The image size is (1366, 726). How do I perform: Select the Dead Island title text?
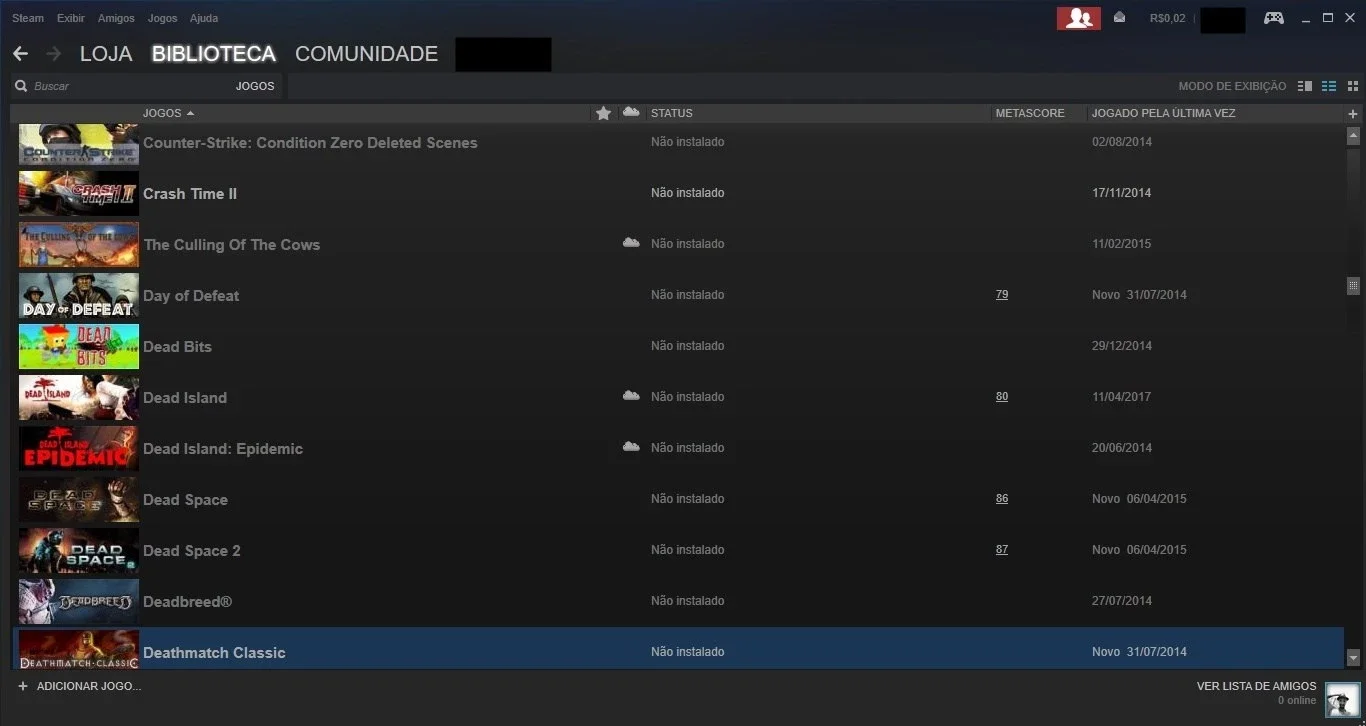(x=185, y=398)
